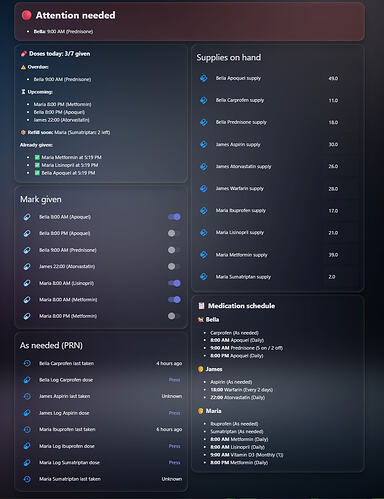Click pill icon beside Maria 8:00 AM (Metformin)
The height and width of the screenshot is (499, 384).
(x=27, y=300)
